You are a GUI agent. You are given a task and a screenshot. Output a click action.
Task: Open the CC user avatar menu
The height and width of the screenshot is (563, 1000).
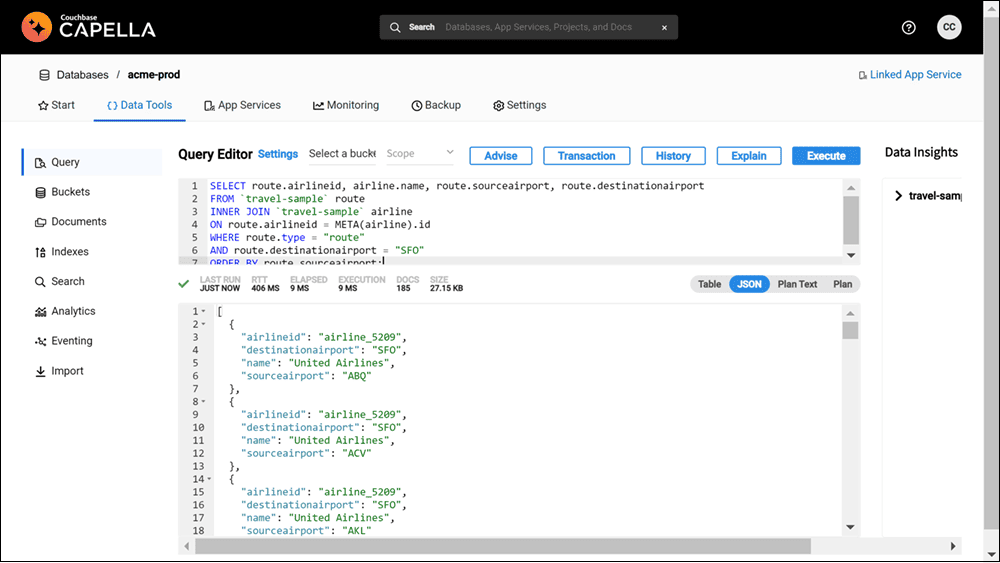click(x=949, y=27)
